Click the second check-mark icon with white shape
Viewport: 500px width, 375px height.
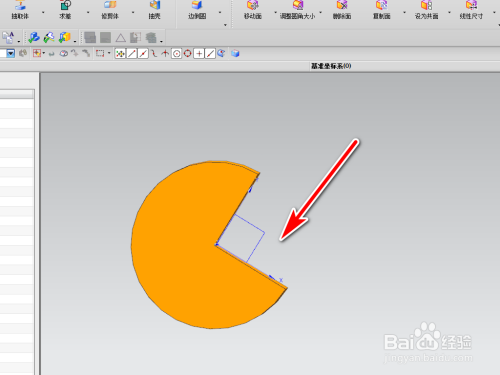pyautogui.click(x=49, y=38)
